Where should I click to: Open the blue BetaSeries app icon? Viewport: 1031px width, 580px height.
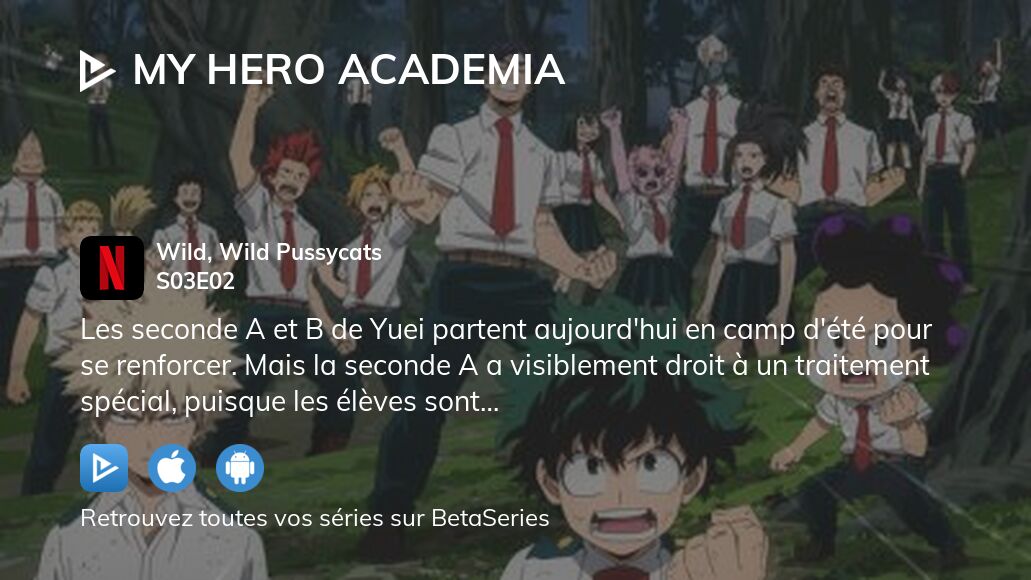tap(104, 468)
